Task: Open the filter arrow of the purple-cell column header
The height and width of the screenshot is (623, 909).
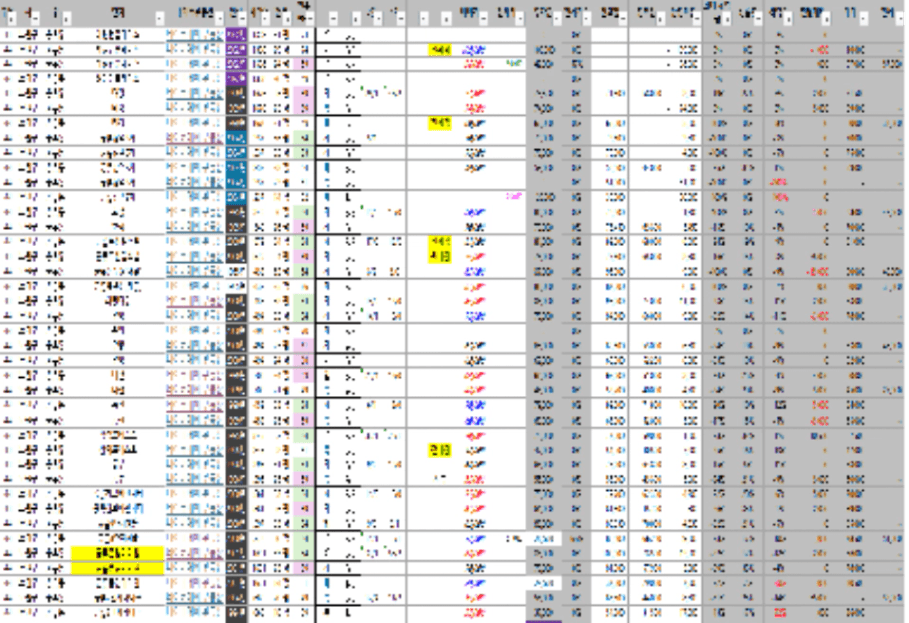Action: coord(243,20)
